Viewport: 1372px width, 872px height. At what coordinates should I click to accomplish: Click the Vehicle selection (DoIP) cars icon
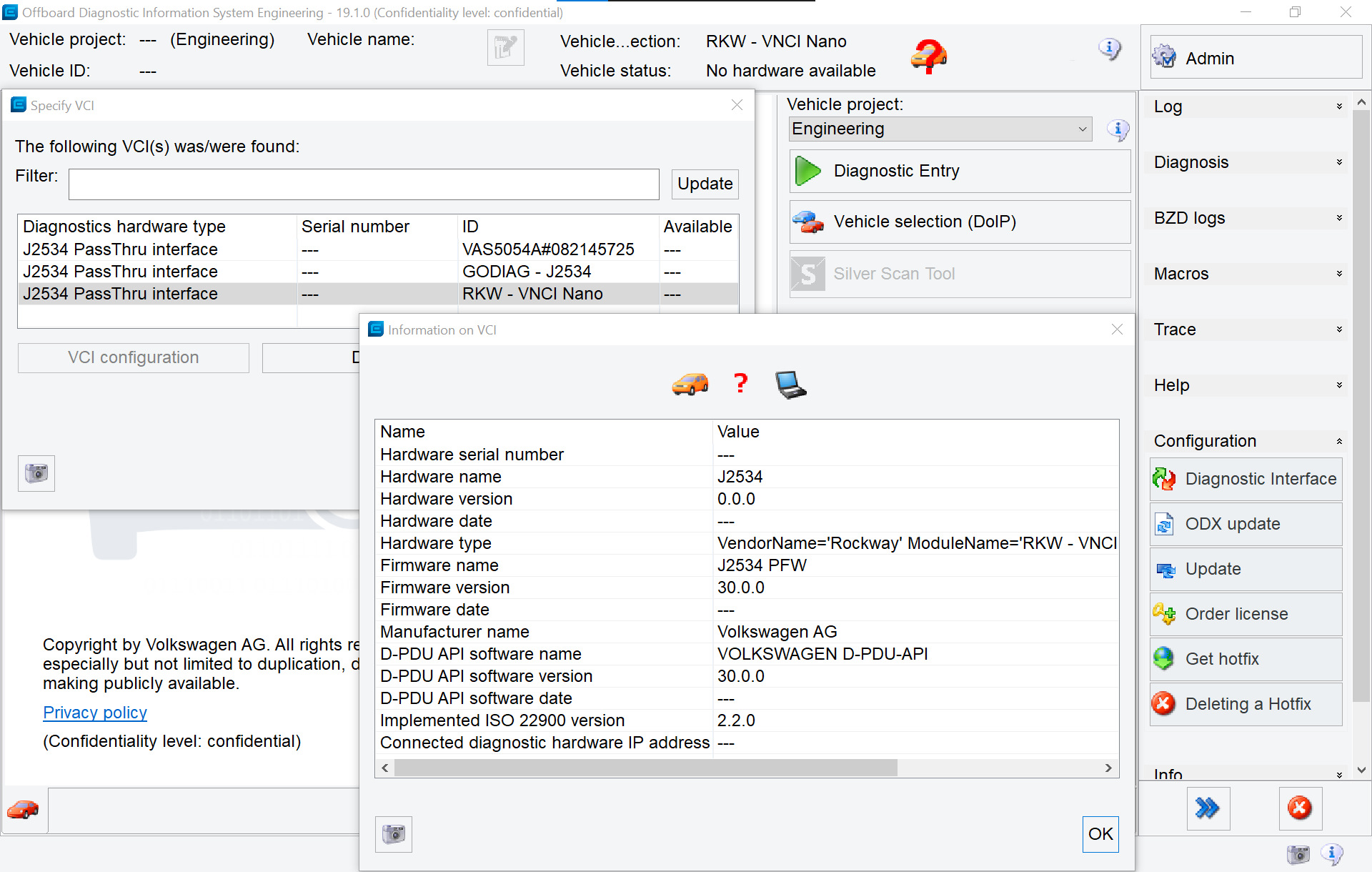click(x=808, y=222)
